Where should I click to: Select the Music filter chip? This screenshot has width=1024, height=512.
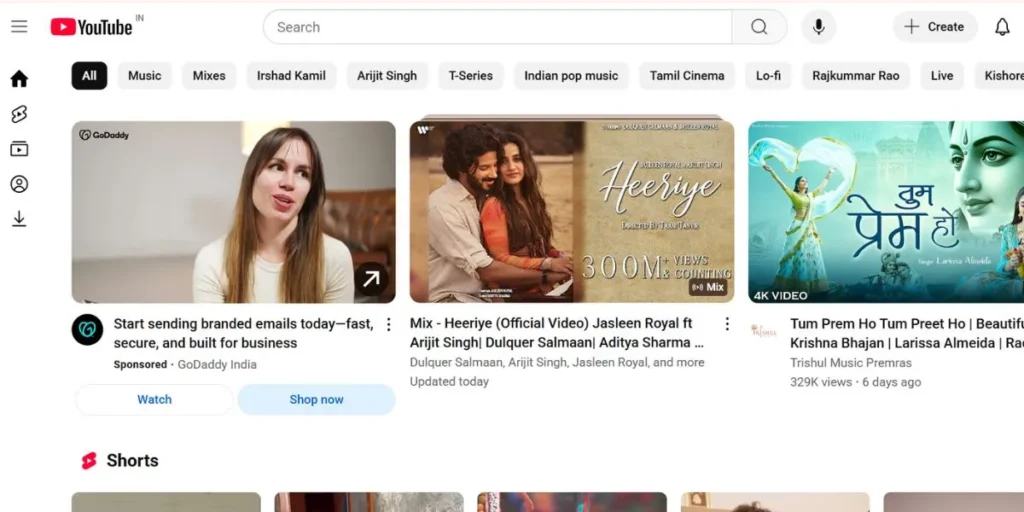[144, 76]
